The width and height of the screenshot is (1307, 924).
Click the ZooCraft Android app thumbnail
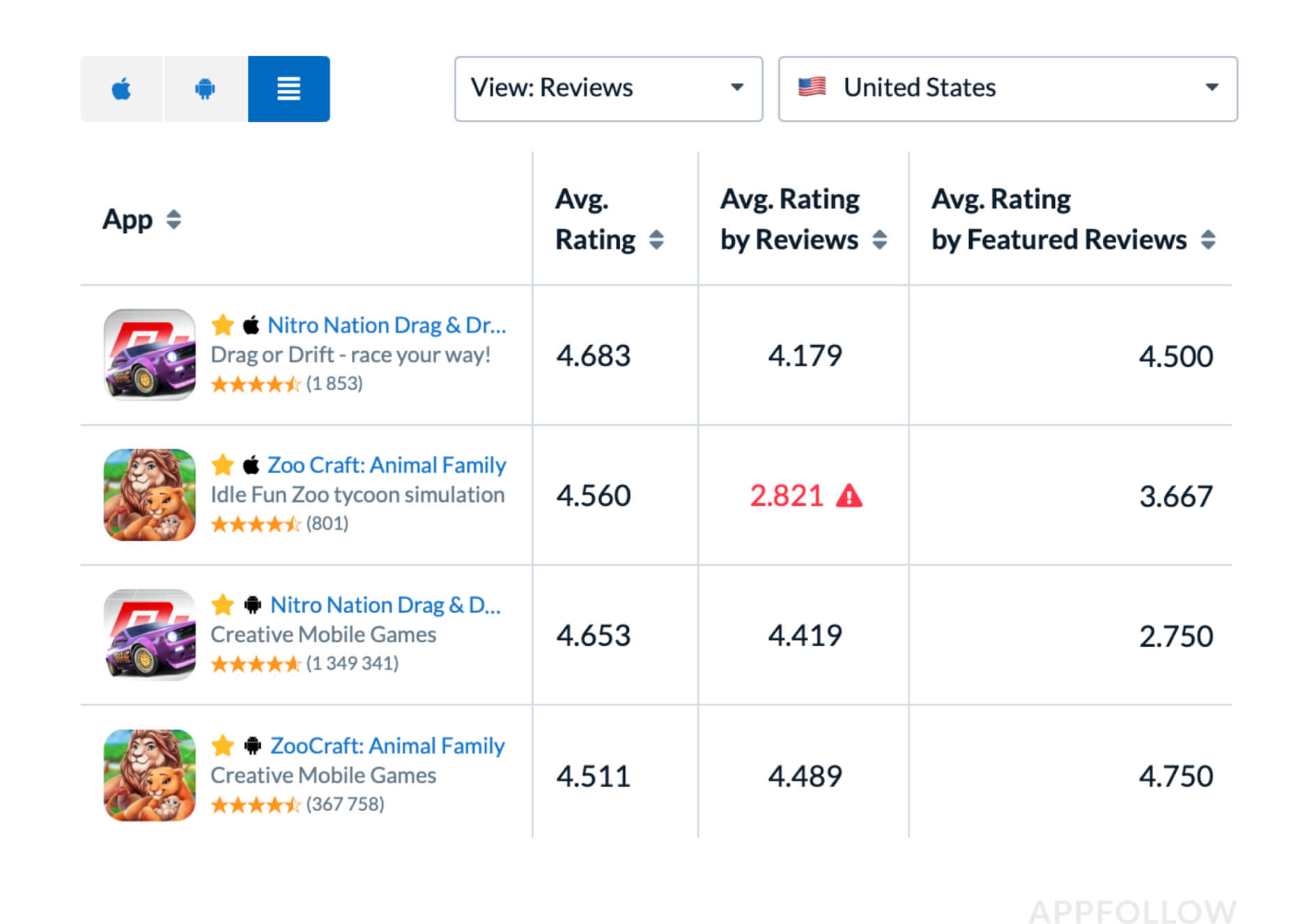pos(150,776)
